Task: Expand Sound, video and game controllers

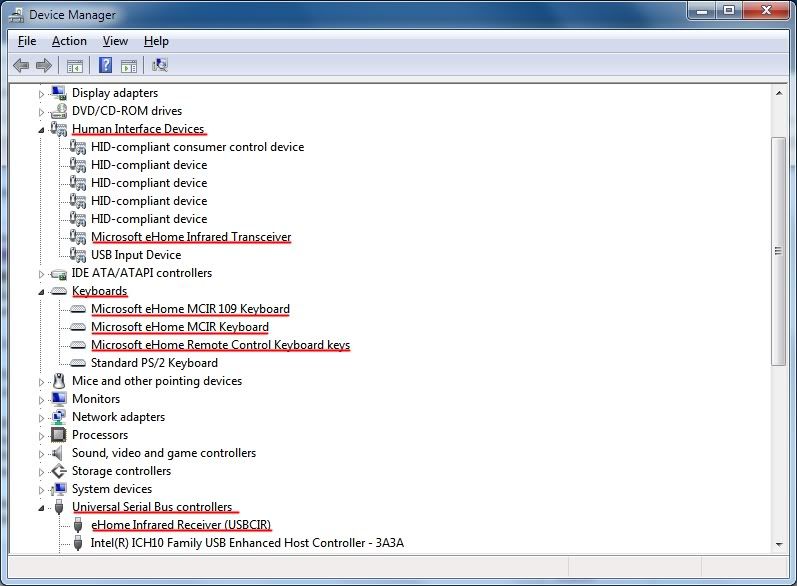Action: [42, 453]
